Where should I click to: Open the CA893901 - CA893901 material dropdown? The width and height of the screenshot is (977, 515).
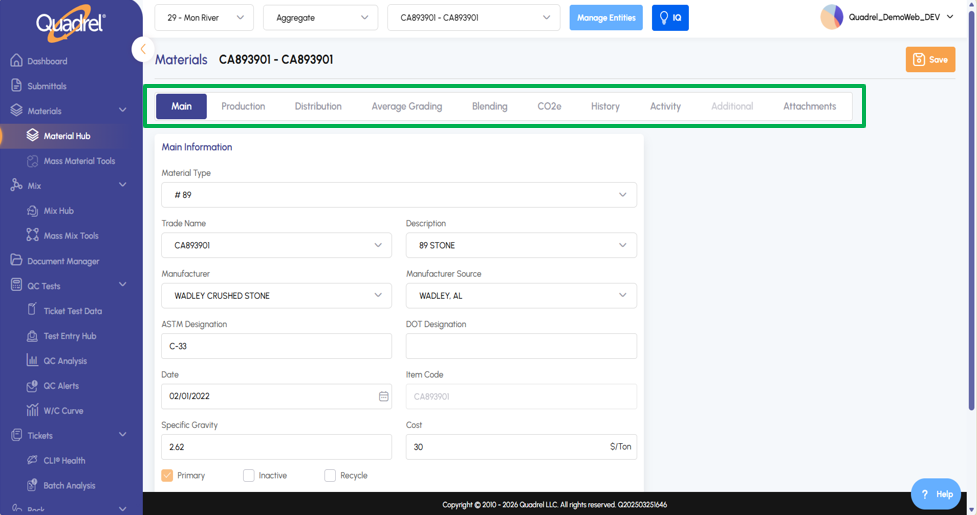474,17
